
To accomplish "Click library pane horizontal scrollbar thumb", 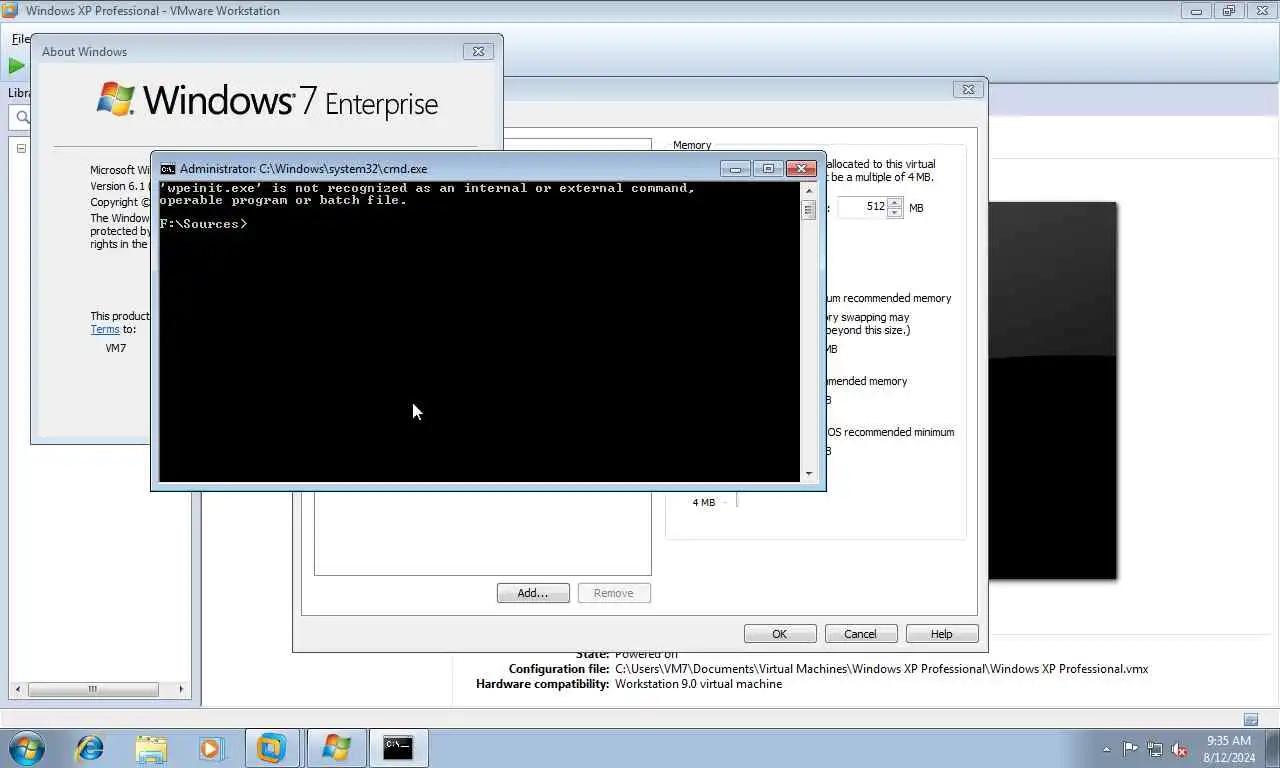I will pyautogui.click(x=92, y=689).
